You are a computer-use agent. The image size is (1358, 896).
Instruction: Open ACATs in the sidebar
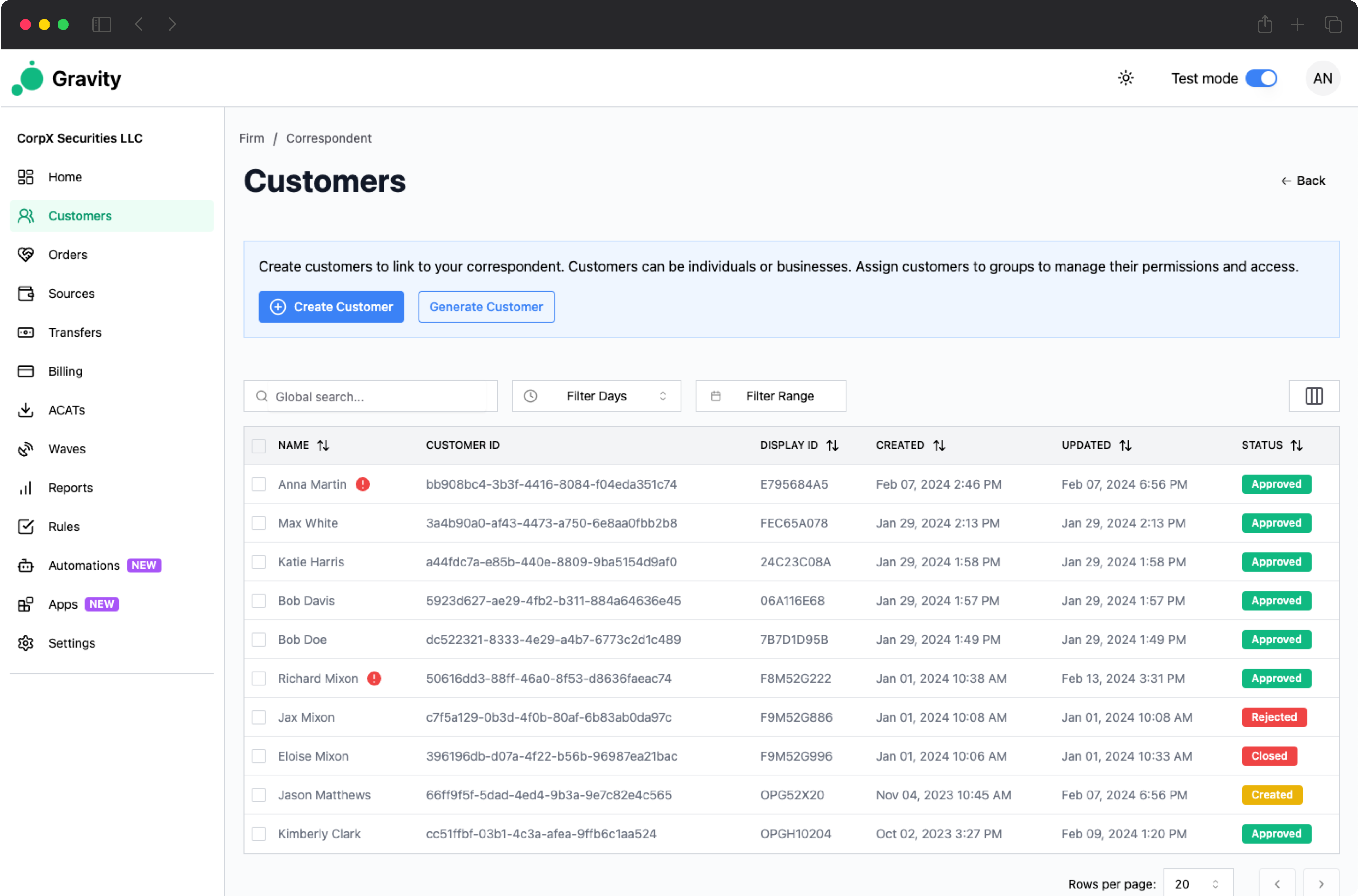coord(111,410)
